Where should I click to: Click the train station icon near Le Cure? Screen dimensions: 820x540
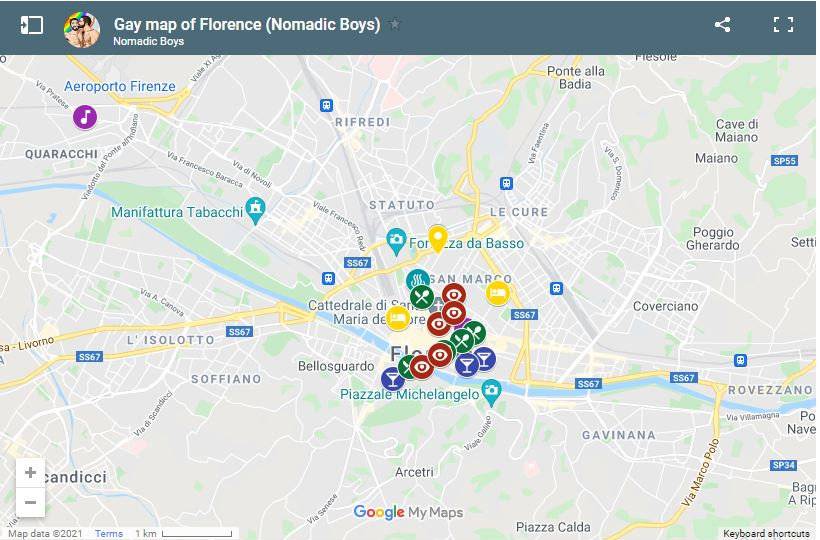[506, 183]
